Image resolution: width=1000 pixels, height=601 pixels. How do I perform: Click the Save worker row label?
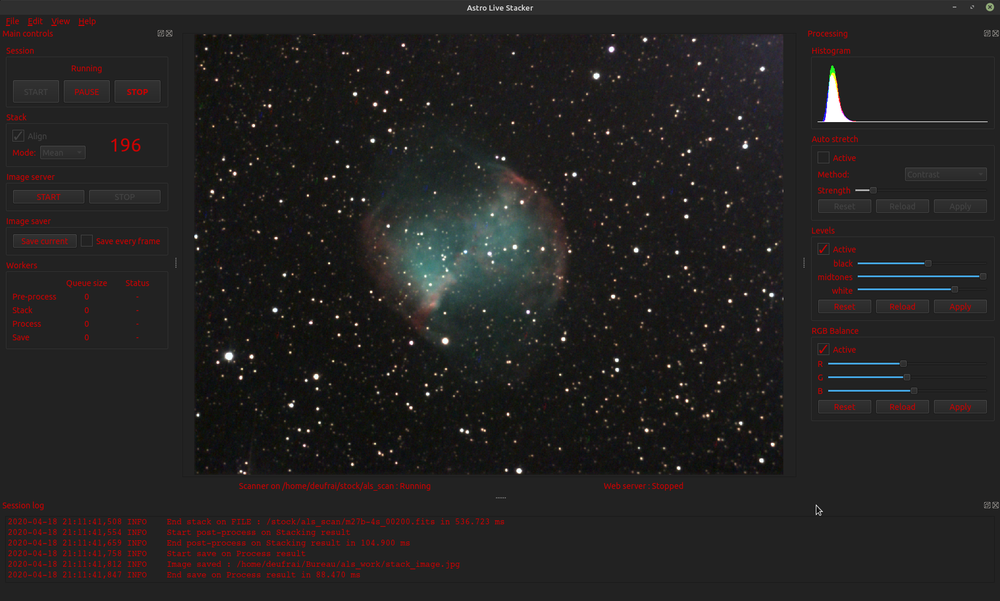pyautogui.click(x=21, y=337)
